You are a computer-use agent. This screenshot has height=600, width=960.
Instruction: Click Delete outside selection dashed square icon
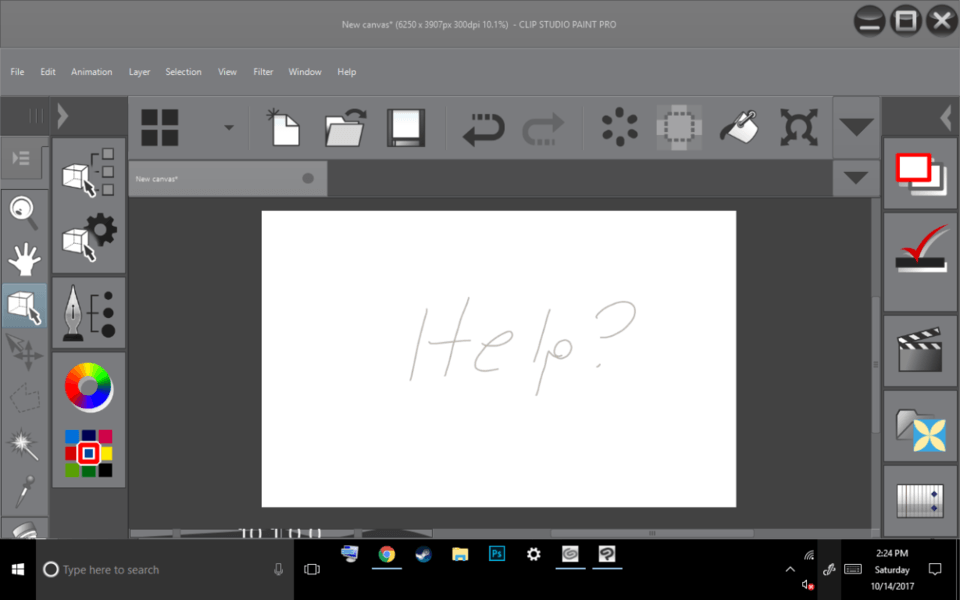click(679, 127)
